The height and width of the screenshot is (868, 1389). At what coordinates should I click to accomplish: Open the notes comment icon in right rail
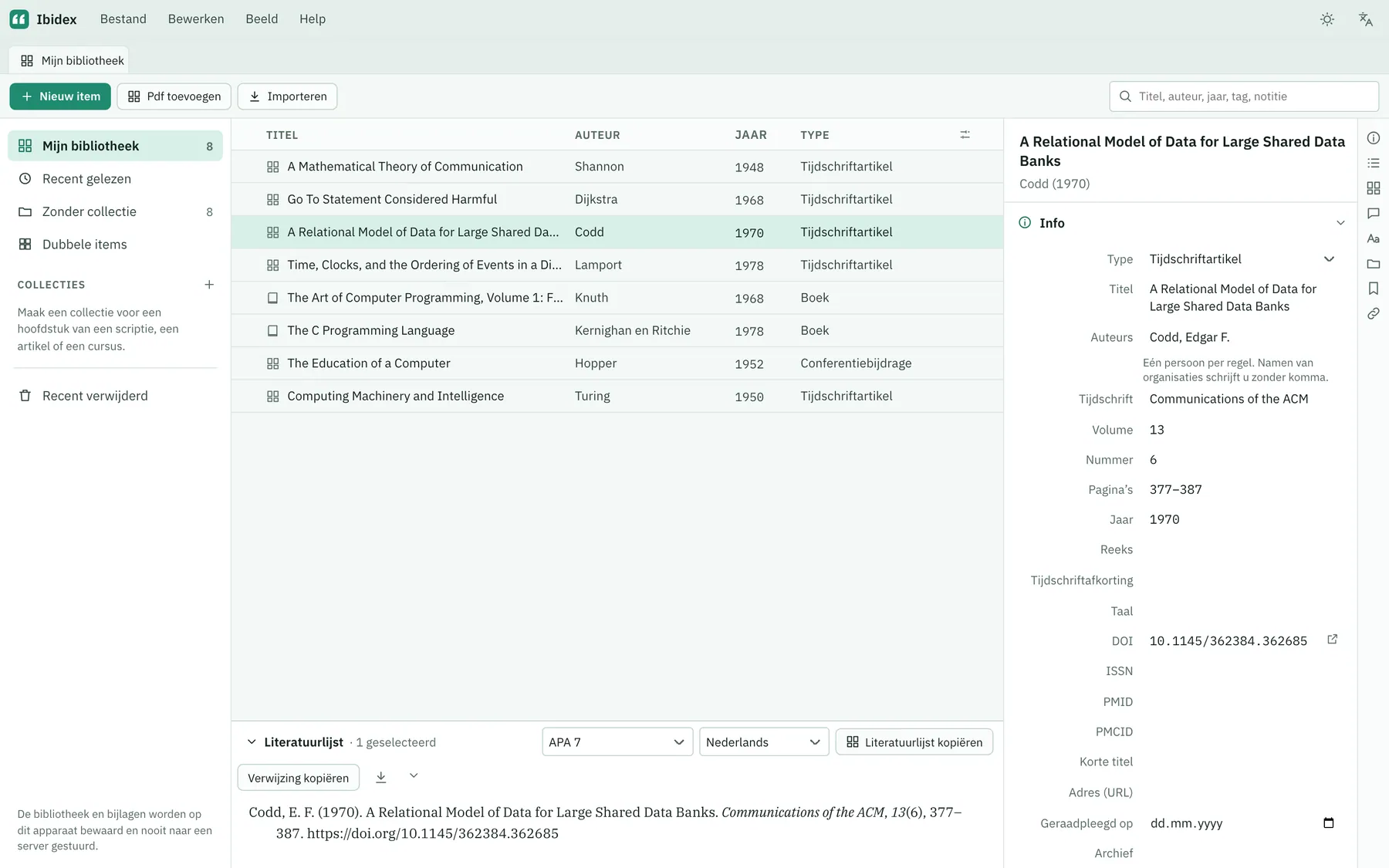(x=1374, y=213)
